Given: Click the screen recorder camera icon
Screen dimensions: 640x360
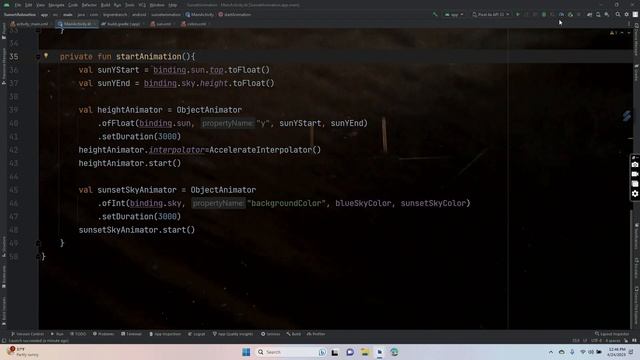Looking at the screenshot, I should [635, 164].
